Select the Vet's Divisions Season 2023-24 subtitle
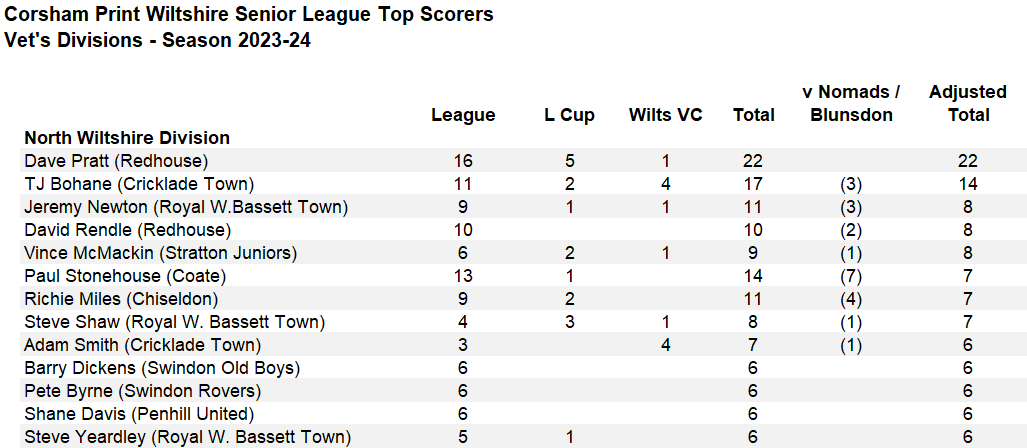This screenshot has height=448, width=1027. pos(157,41)
